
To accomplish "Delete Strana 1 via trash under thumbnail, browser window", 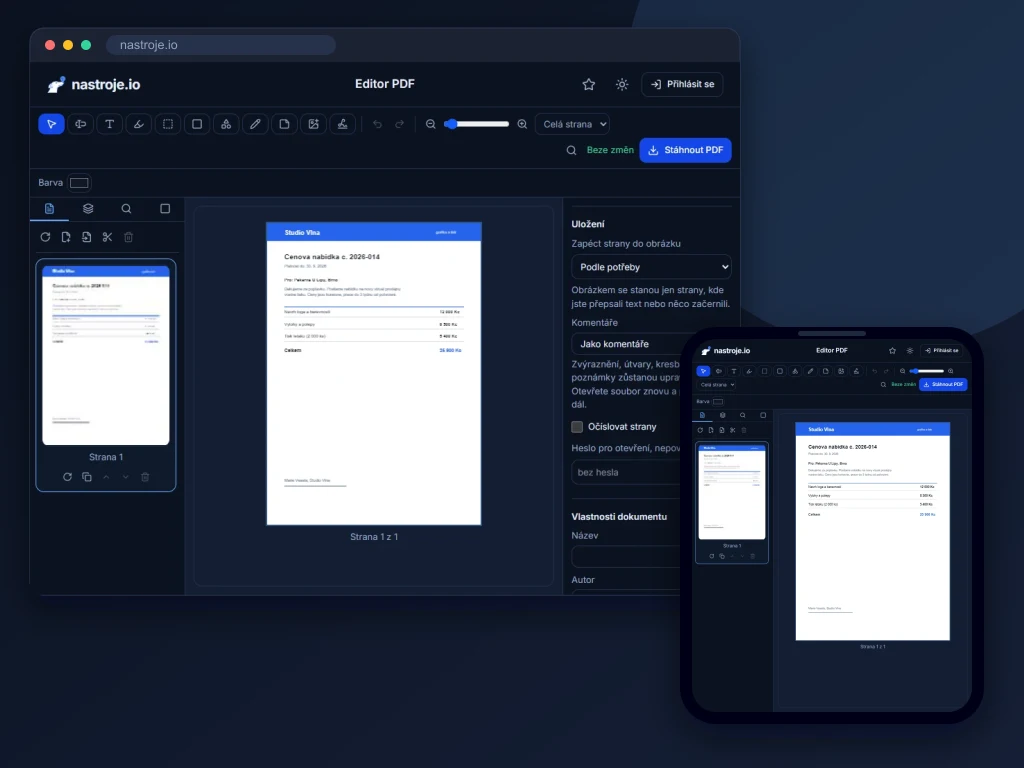I will (145, 477).
